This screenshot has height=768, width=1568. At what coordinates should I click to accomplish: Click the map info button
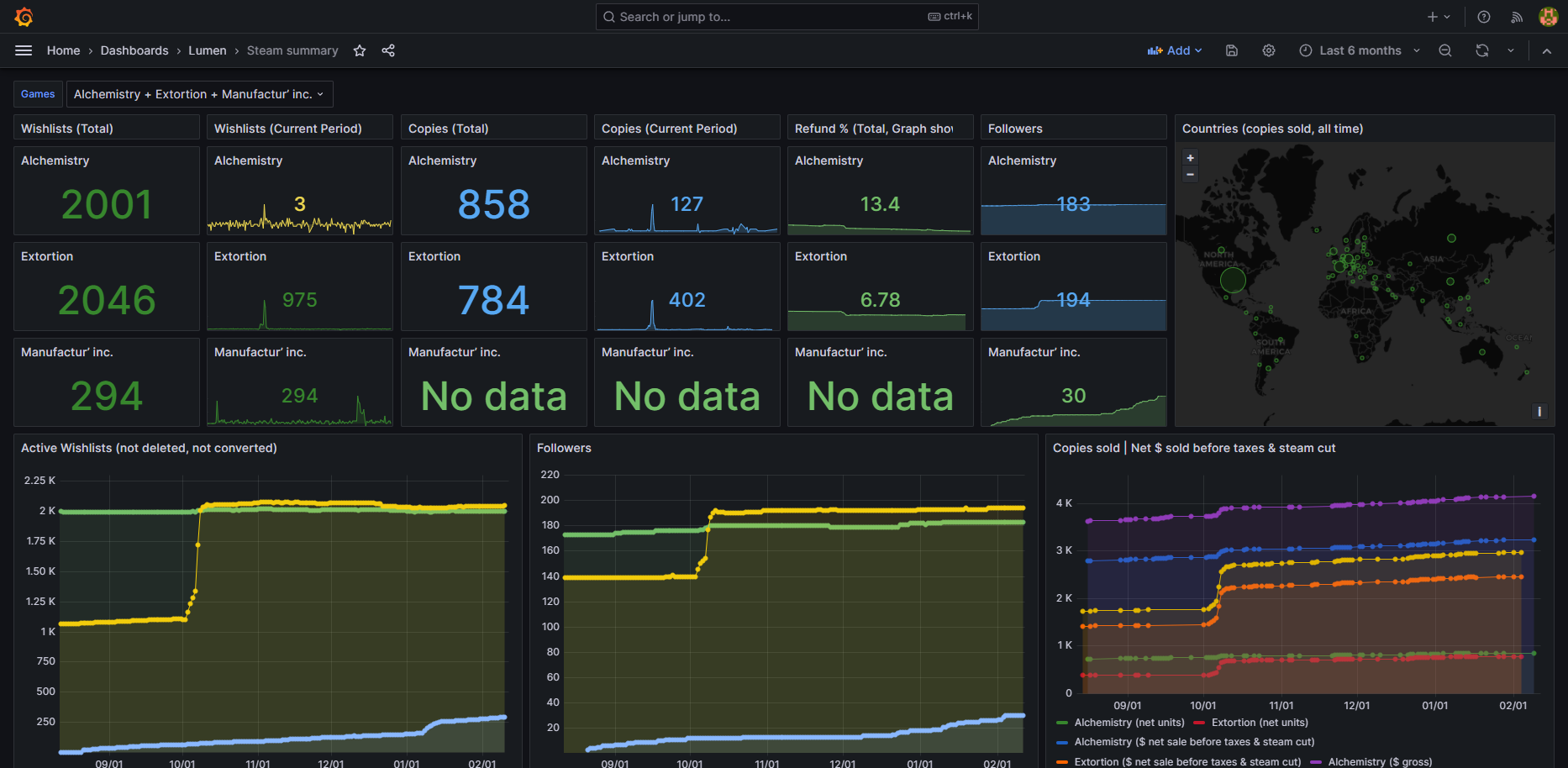1539,411
